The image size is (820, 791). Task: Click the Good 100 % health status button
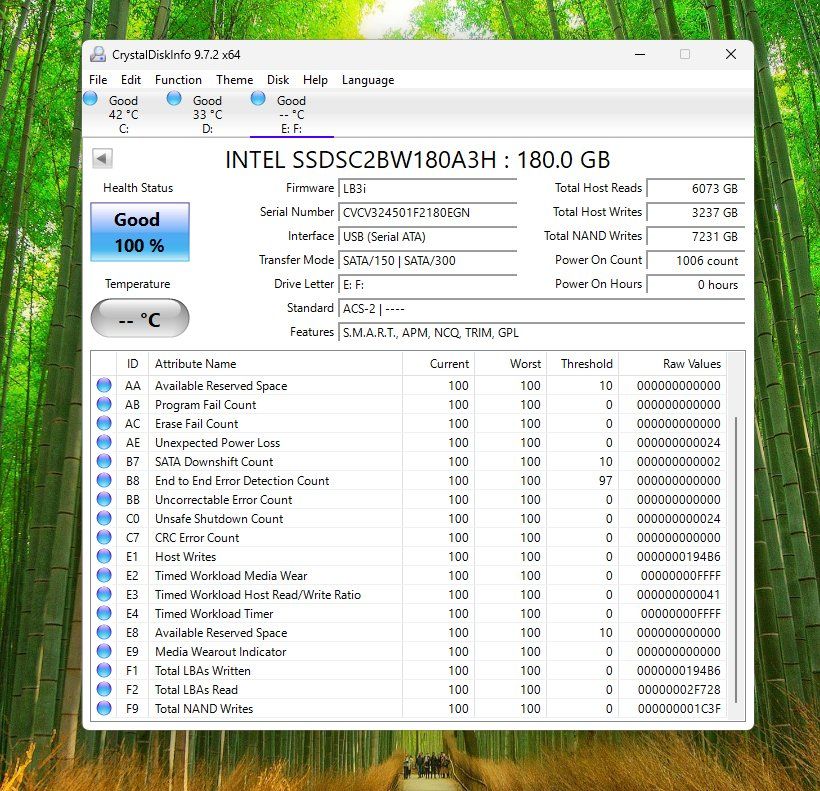coord(140,232)
